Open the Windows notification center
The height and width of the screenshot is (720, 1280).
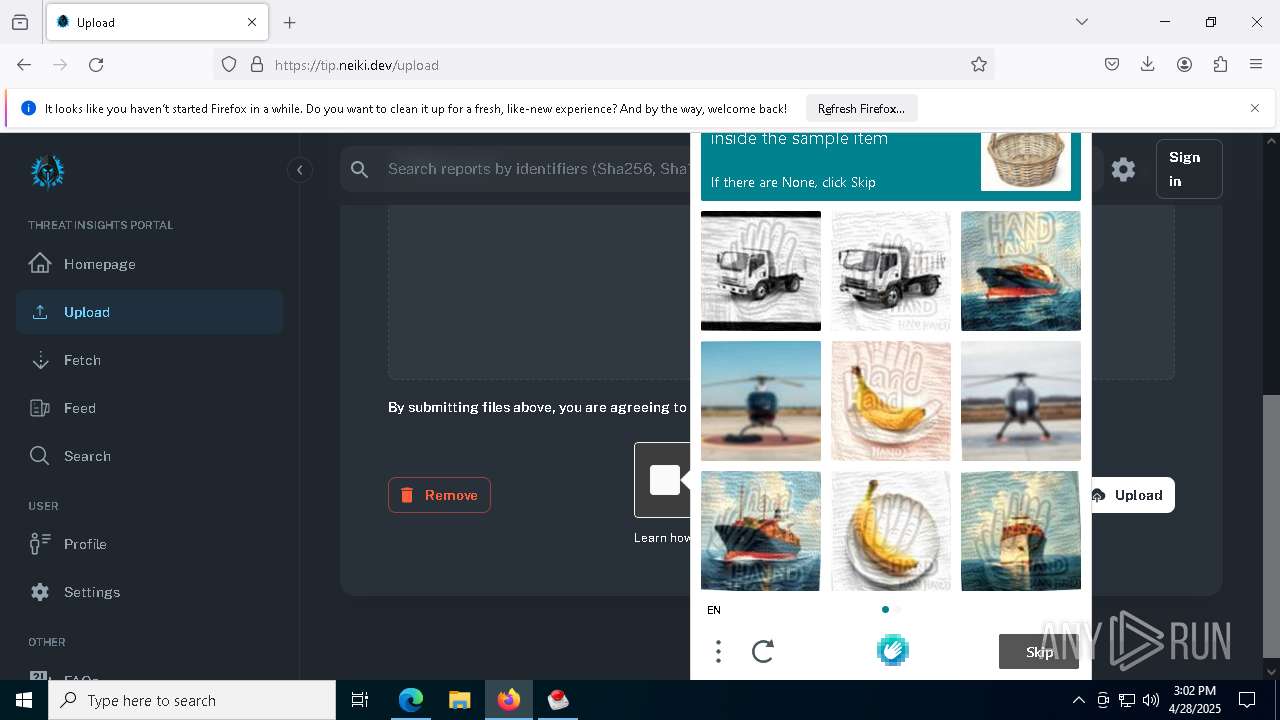[x=1247, y=700]
